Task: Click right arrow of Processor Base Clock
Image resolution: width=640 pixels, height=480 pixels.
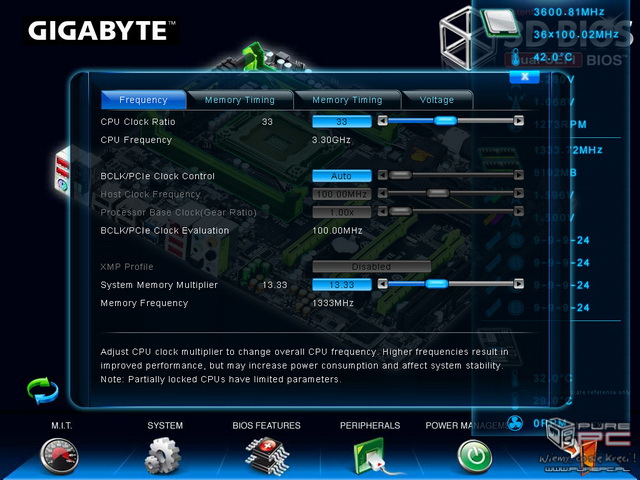Action: pos(518,211)
